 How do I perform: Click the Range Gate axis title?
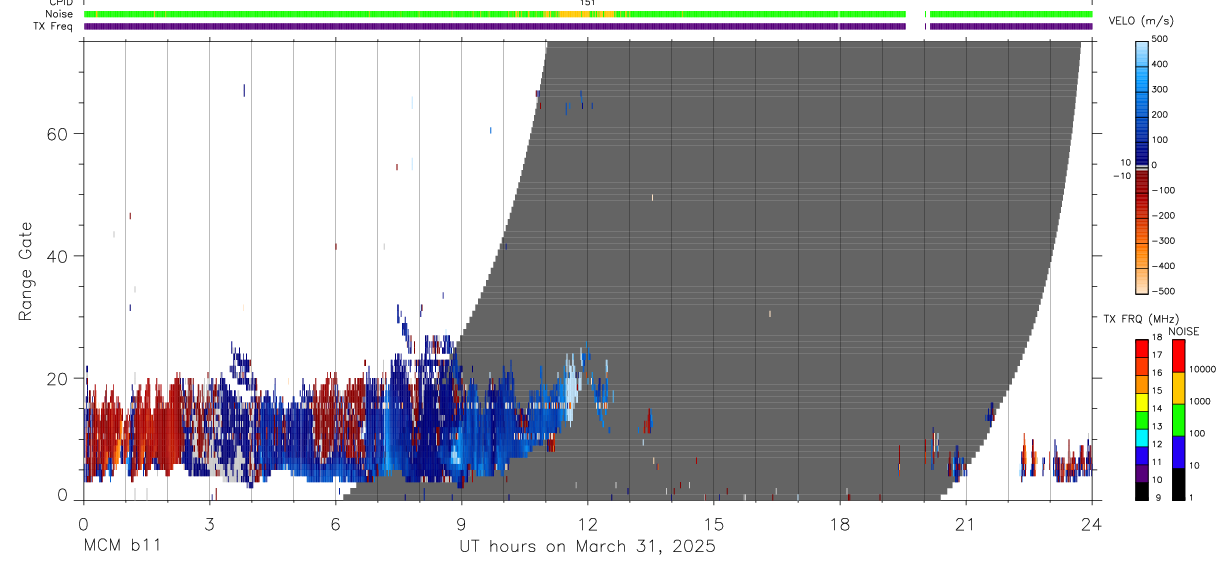point(27,272)
